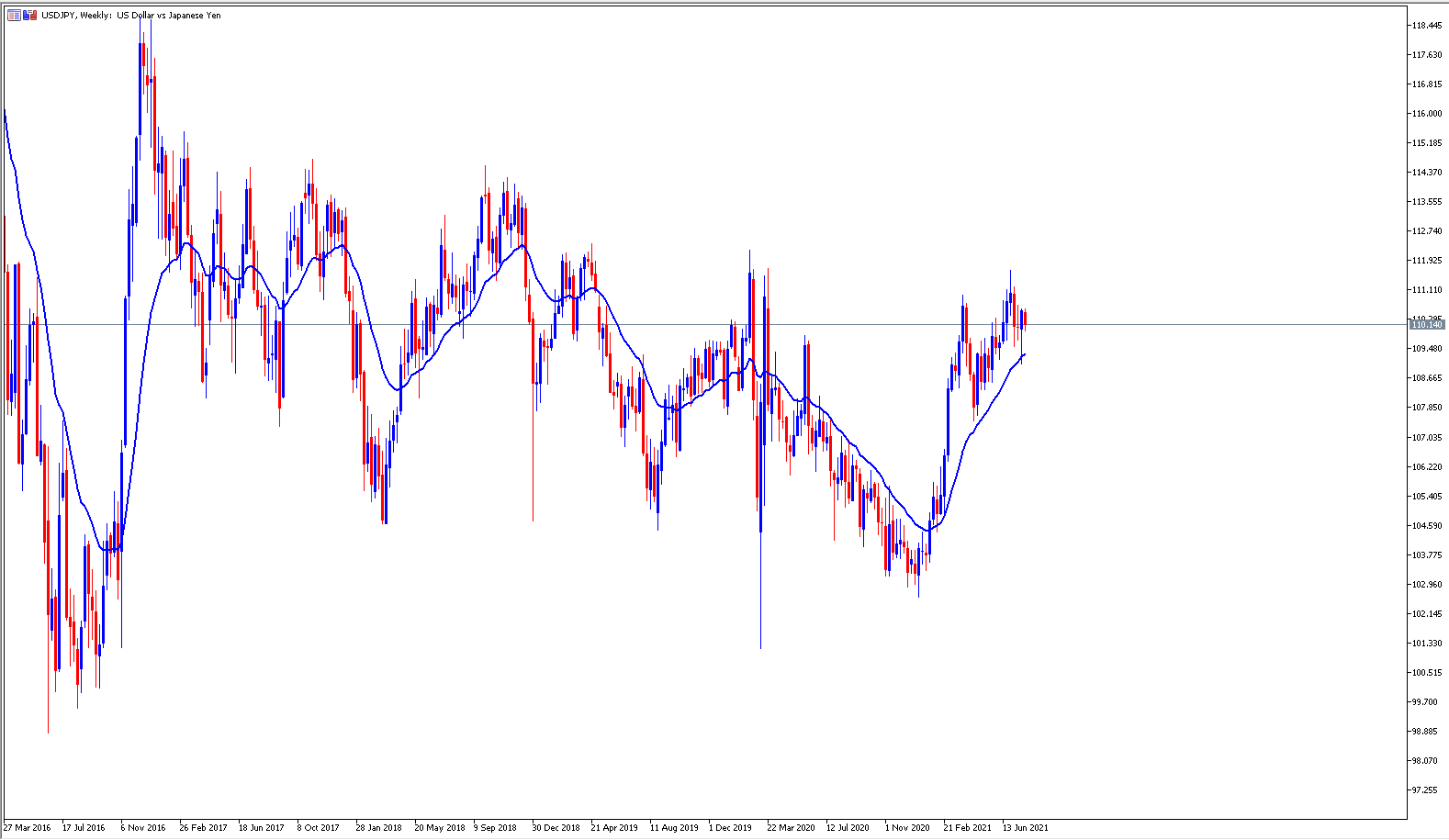Click the 116.000 price axis label
This screenshot has height=840, width=1449.
(x=1426, y=114)
